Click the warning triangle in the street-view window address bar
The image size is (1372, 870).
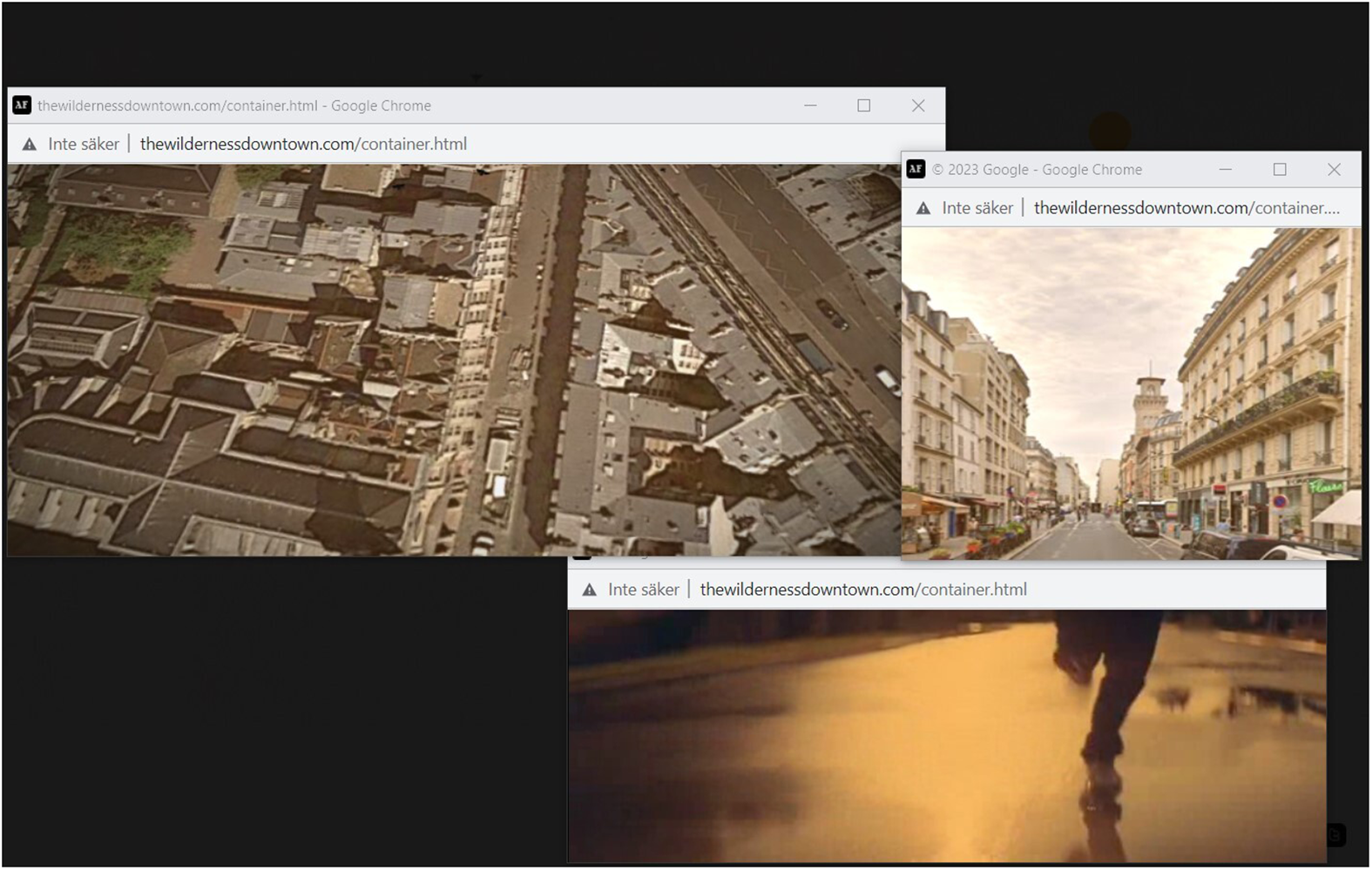coord(923,208)
